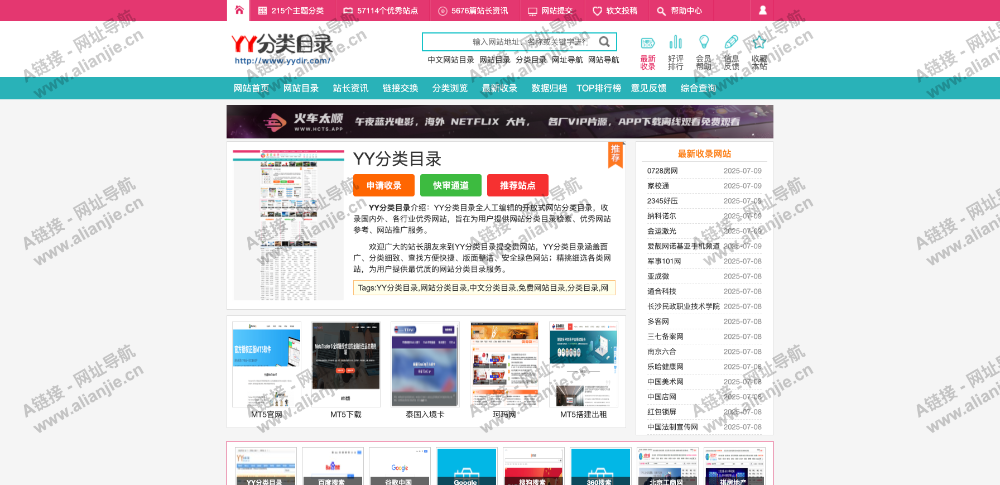
Task: Open 软文投稿 in the top bar
Action: tap(615, 11)
